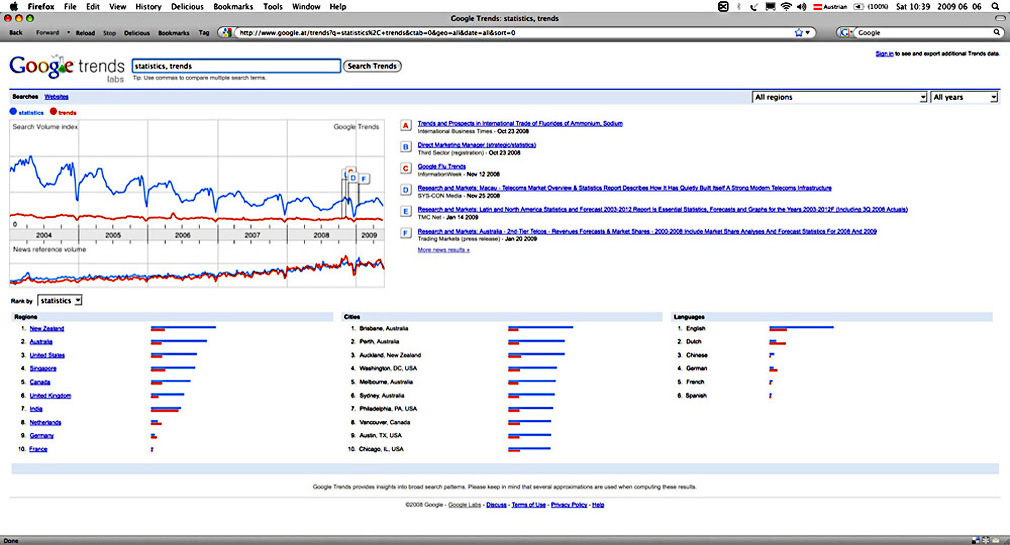This screenshot has height=545, width=1010.
Task: Click marker D icon in news list
Action: click(x=406, y=190)
